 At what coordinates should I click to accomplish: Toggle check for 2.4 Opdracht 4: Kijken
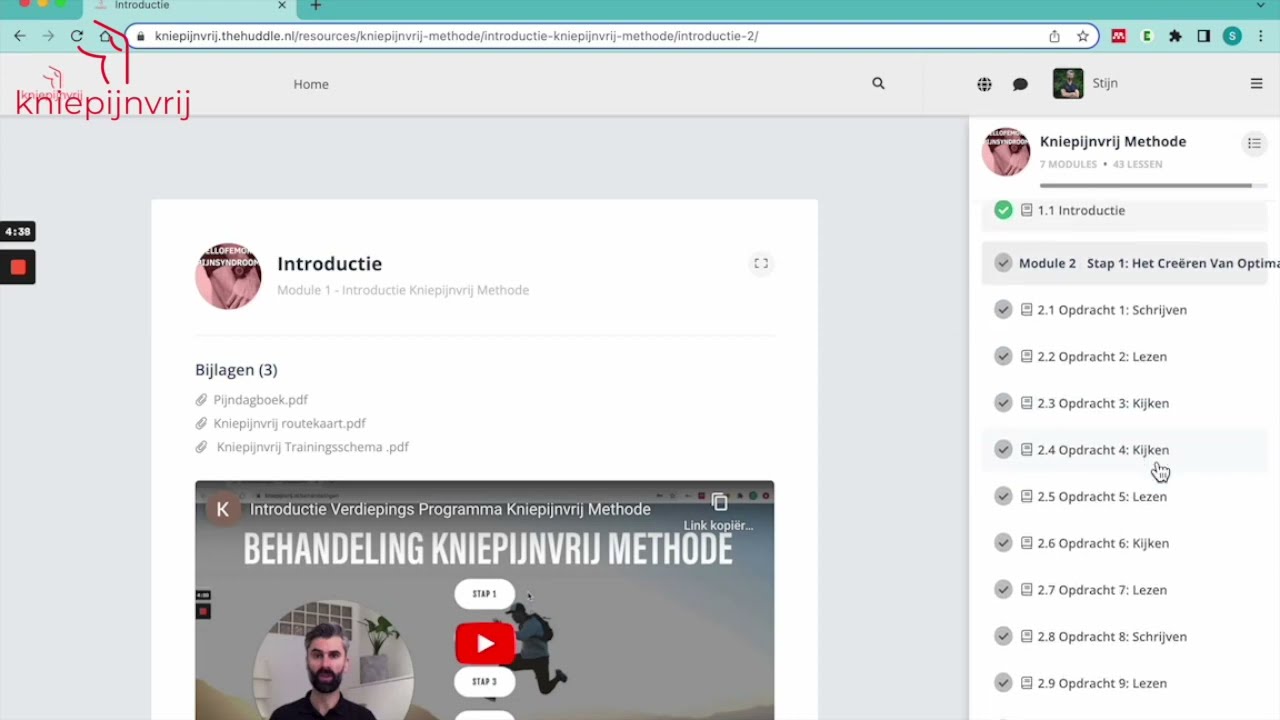[1003, 450]
